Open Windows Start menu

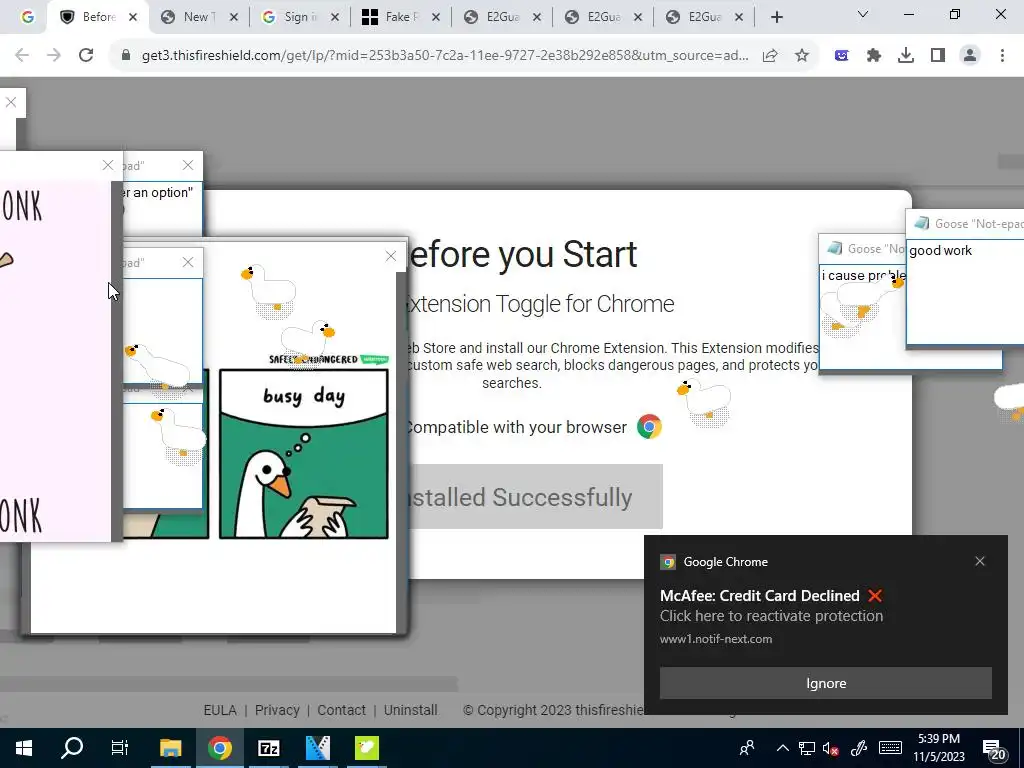[24, 748]
